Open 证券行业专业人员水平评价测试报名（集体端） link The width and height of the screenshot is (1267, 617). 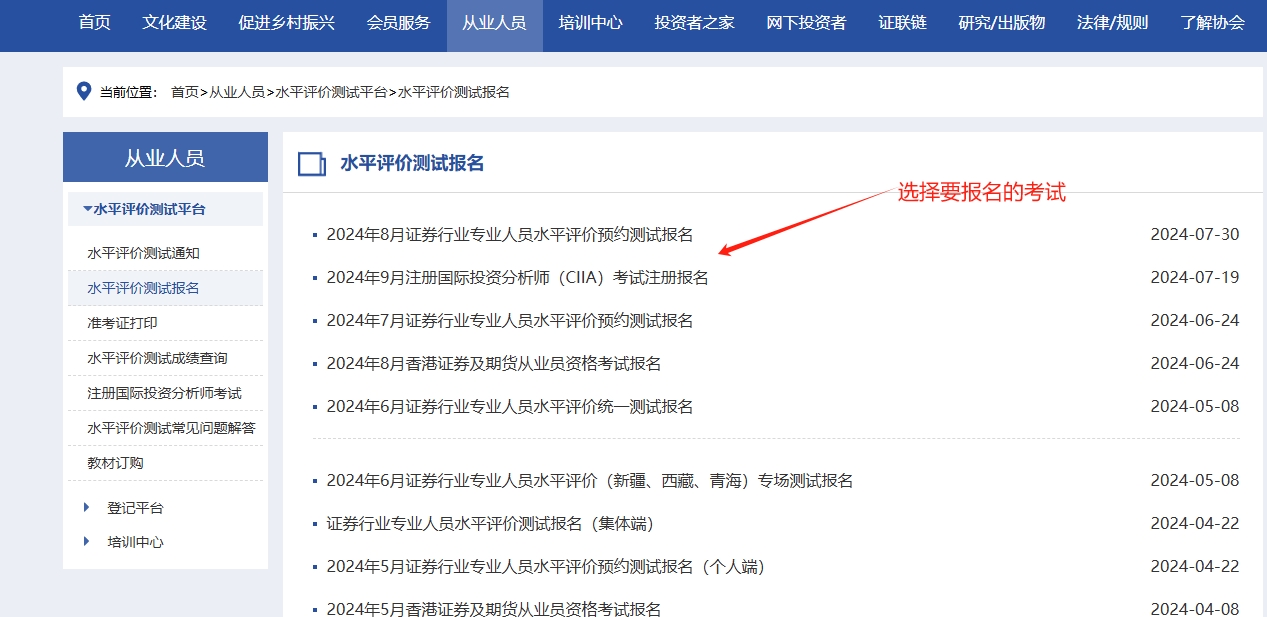pos(489,524)
